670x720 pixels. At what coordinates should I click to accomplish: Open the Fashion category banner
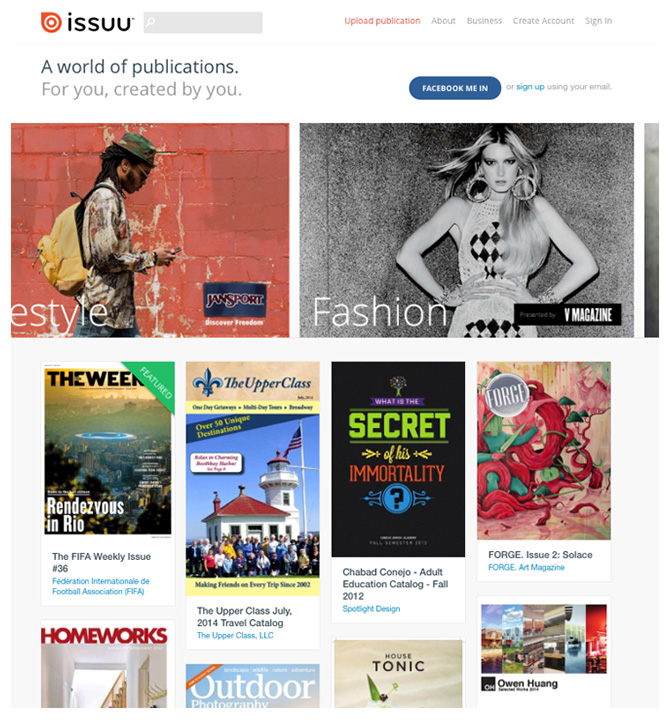[x=467, y=230]
